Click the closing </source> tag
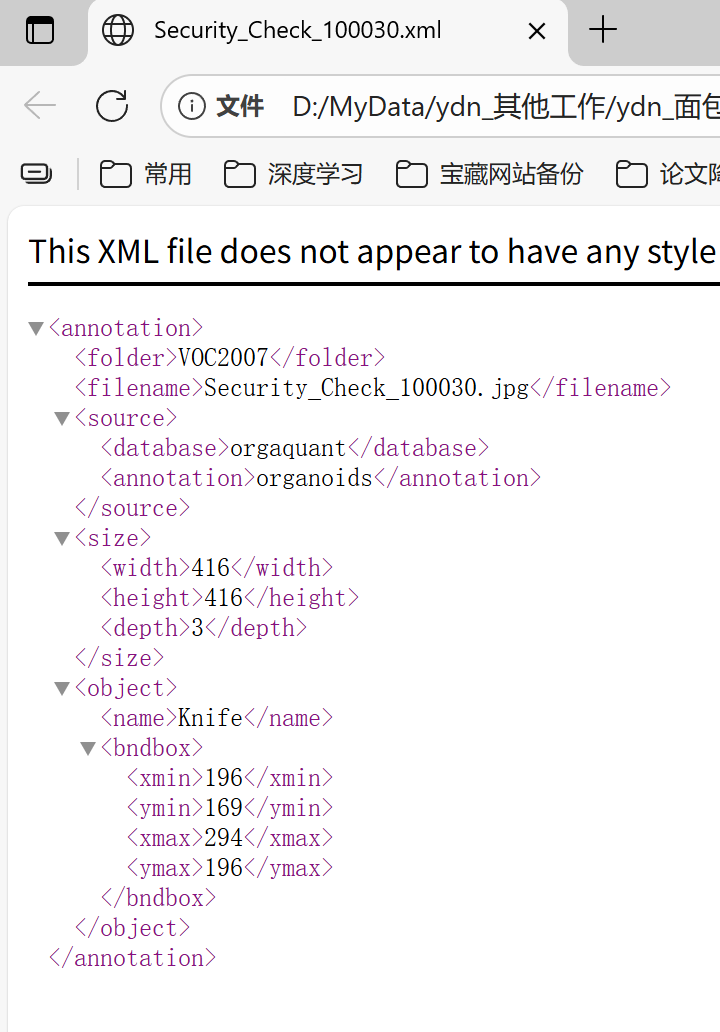The height and width of the screenshot is (1032, 720). 132,508
